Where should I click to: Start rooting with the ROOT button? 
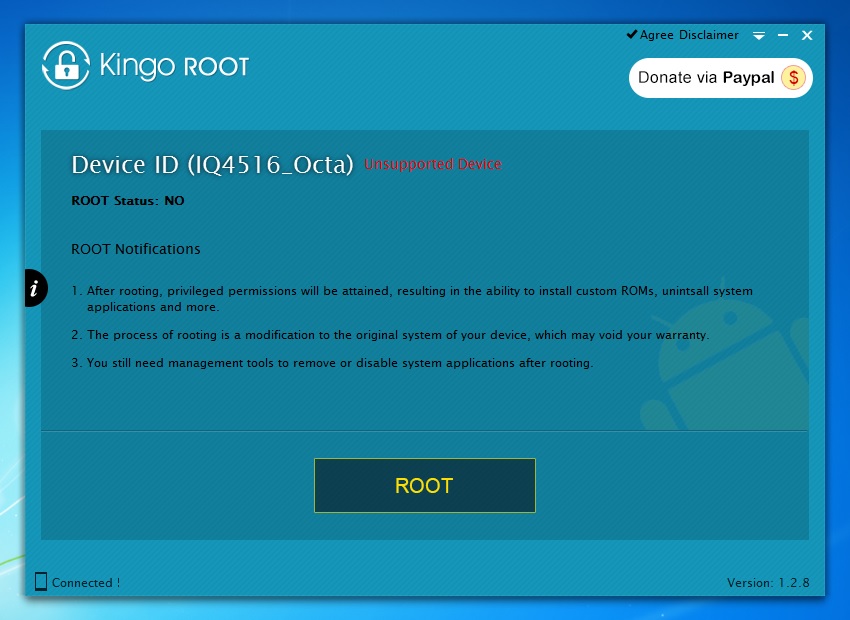click(x=424, y=486)
